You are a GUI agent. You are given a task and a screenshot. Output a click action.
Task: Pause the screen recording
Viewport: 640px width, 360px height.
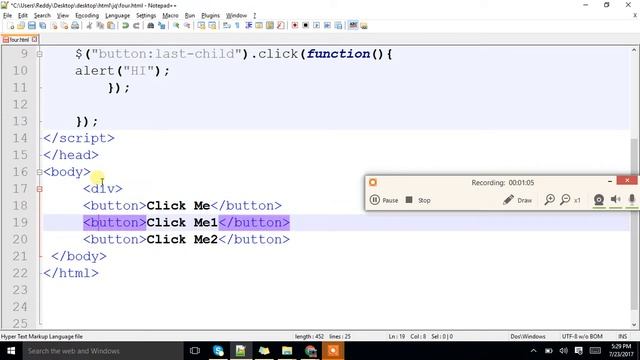click(384, 200)
